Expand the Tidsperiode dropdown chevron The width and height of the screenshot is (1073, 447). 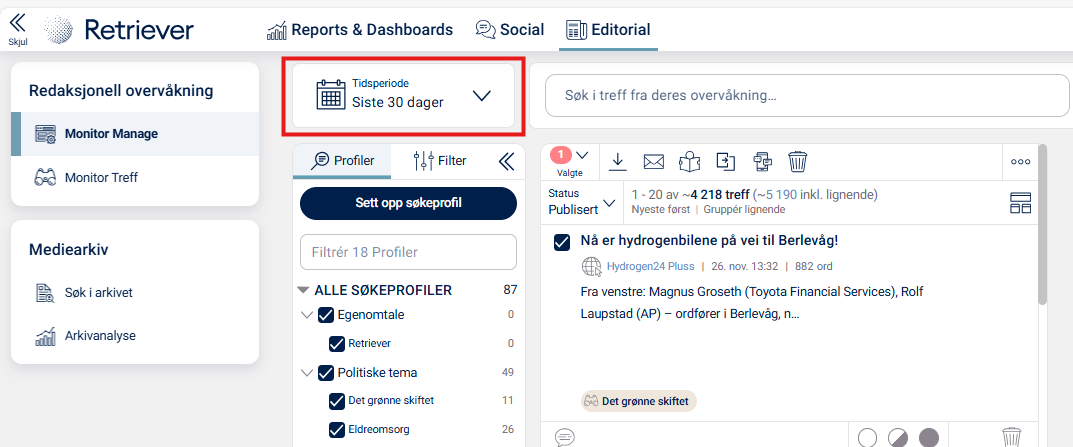(x=482, y=96)
